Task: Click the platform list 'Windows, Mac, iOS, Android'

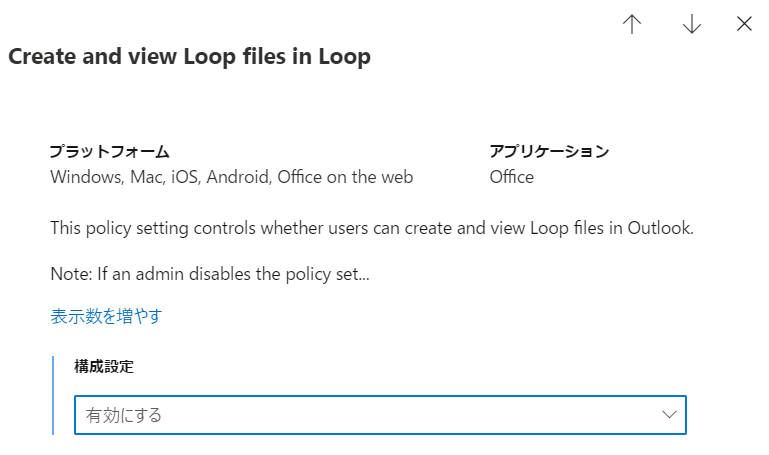Action: tap(160, 177)
